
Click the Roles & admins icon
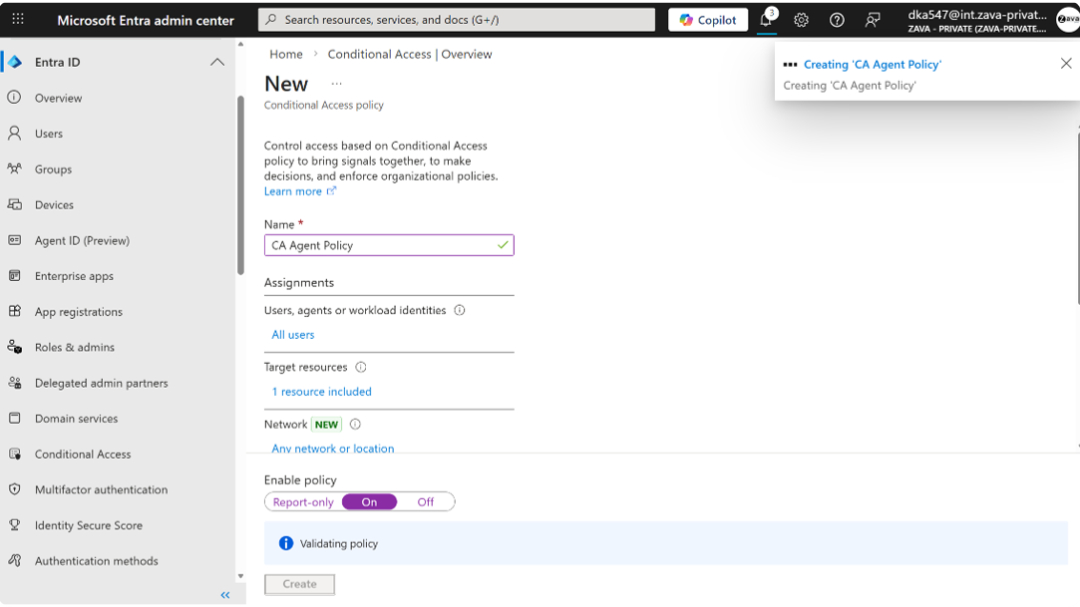(x=14, y=347)
